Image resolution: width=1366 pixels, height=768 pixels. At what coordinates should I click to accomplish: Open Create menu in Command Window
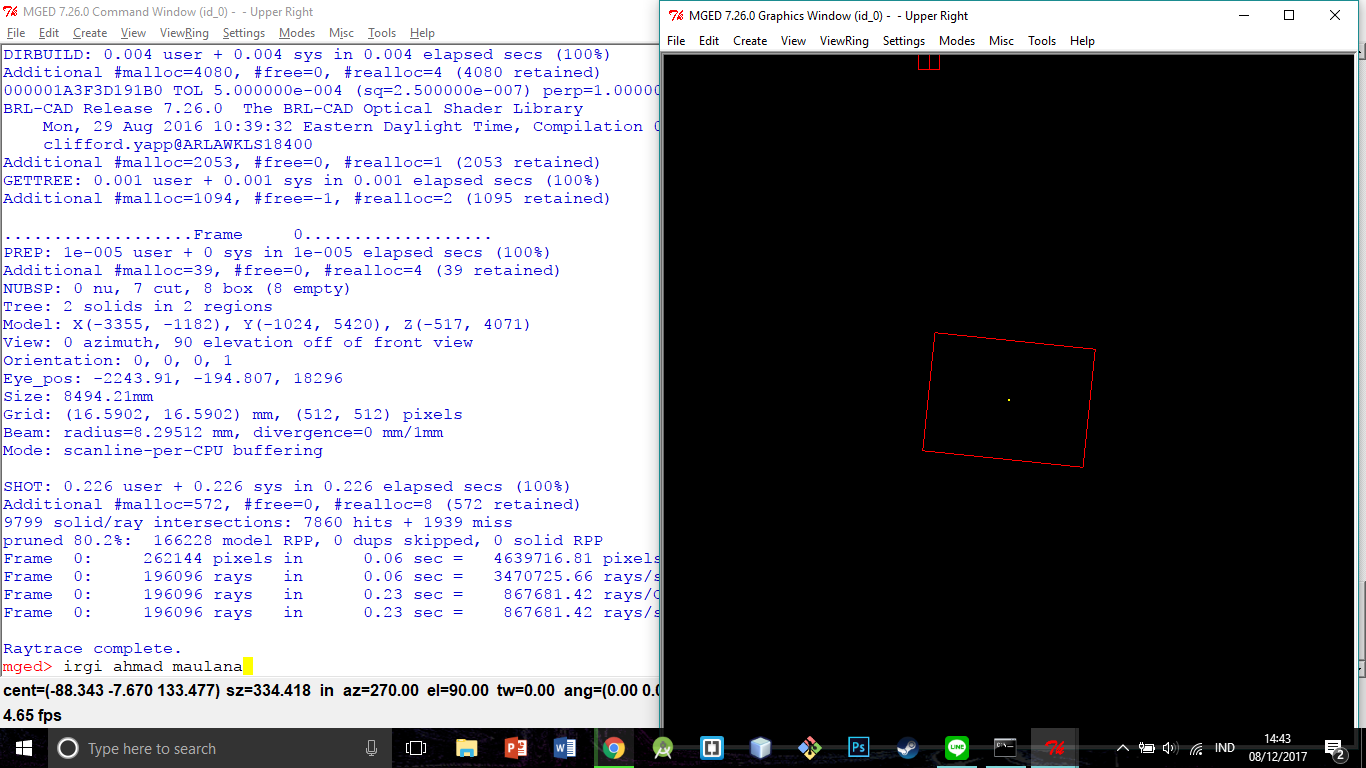pos(90,33)
